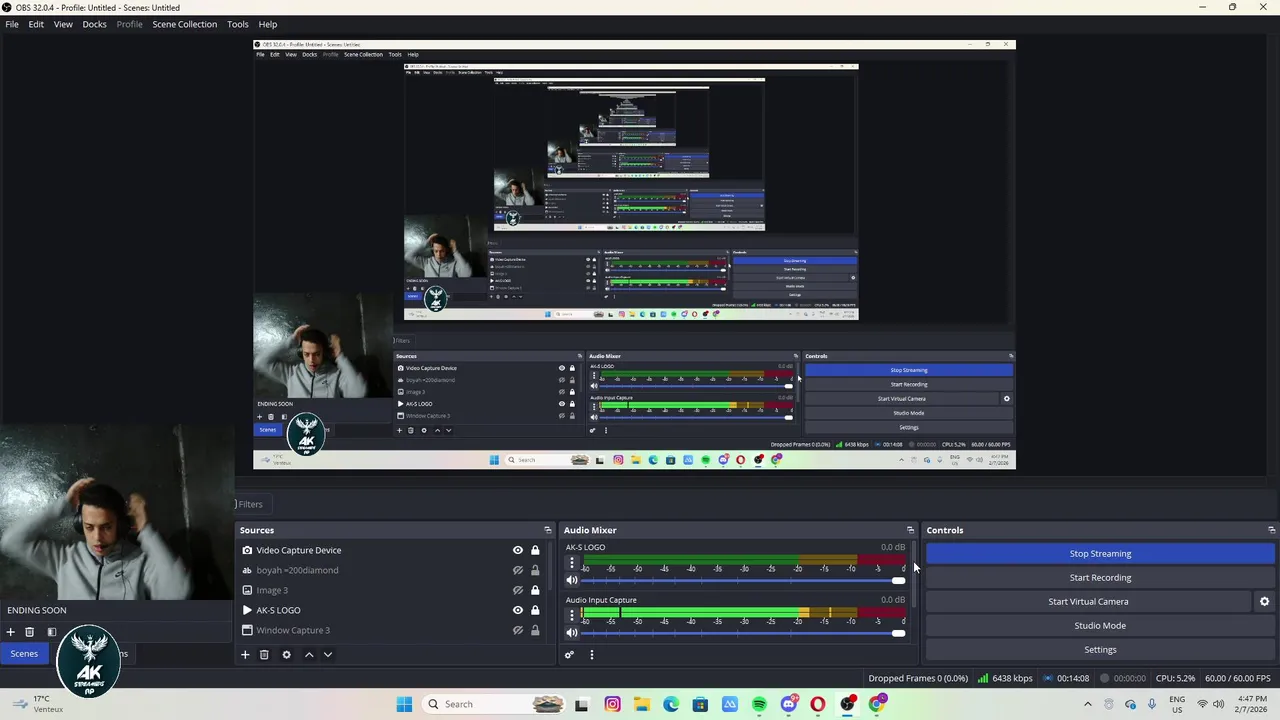The height and width of the screenshot is (720, 1280).
Task: Select the ENDING SOON scene
Action: (x=37, y=610)
